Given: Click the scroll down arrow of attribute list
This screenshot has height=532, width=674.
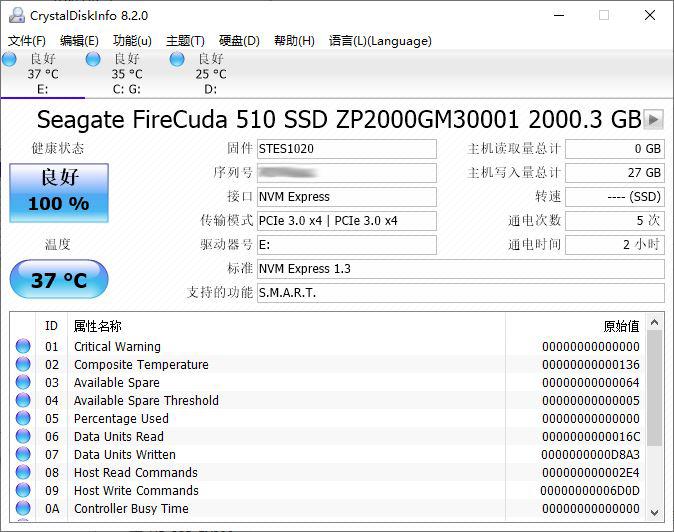Looking at the screenshot, I should point(655,512).
